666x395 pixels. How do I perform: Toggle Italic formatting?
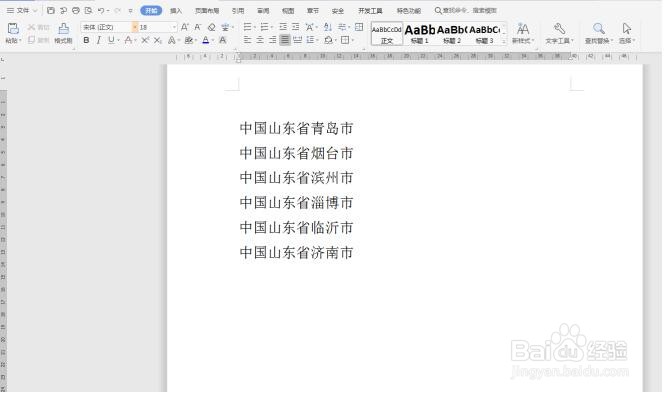point(99,40)
